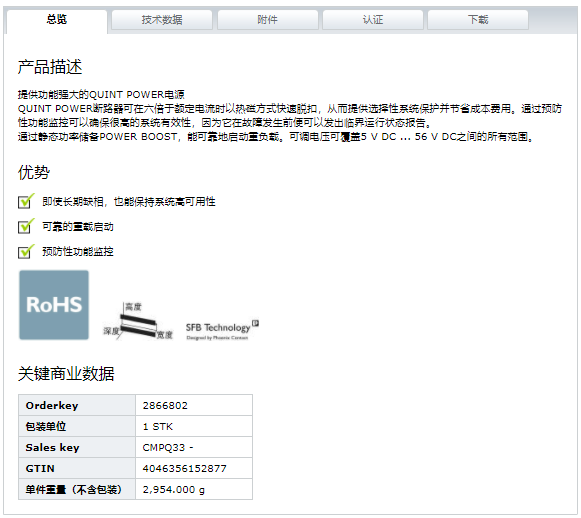Screen dimensions: 581x518
Task: Click the text 即使长期缺相, 也能保持系统高可用性
Action: pos(129,202)
